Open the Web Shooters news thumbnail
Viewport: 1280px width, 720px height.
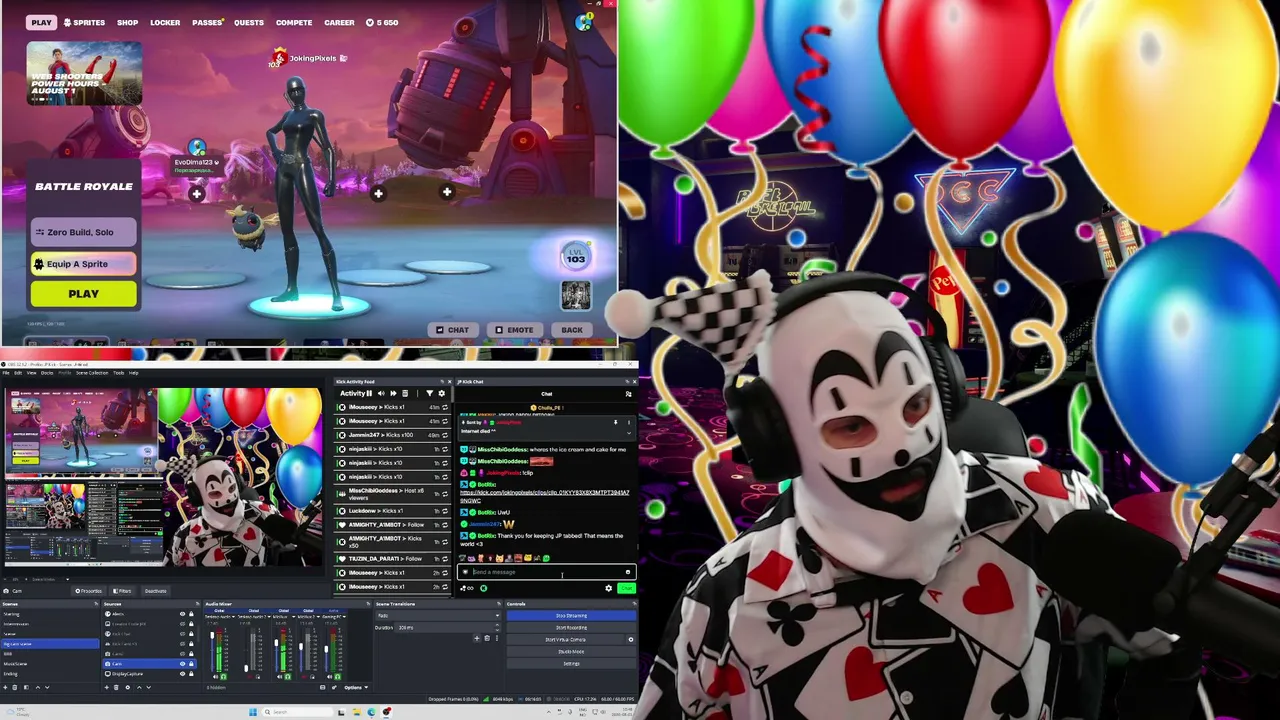pos(84,73)
